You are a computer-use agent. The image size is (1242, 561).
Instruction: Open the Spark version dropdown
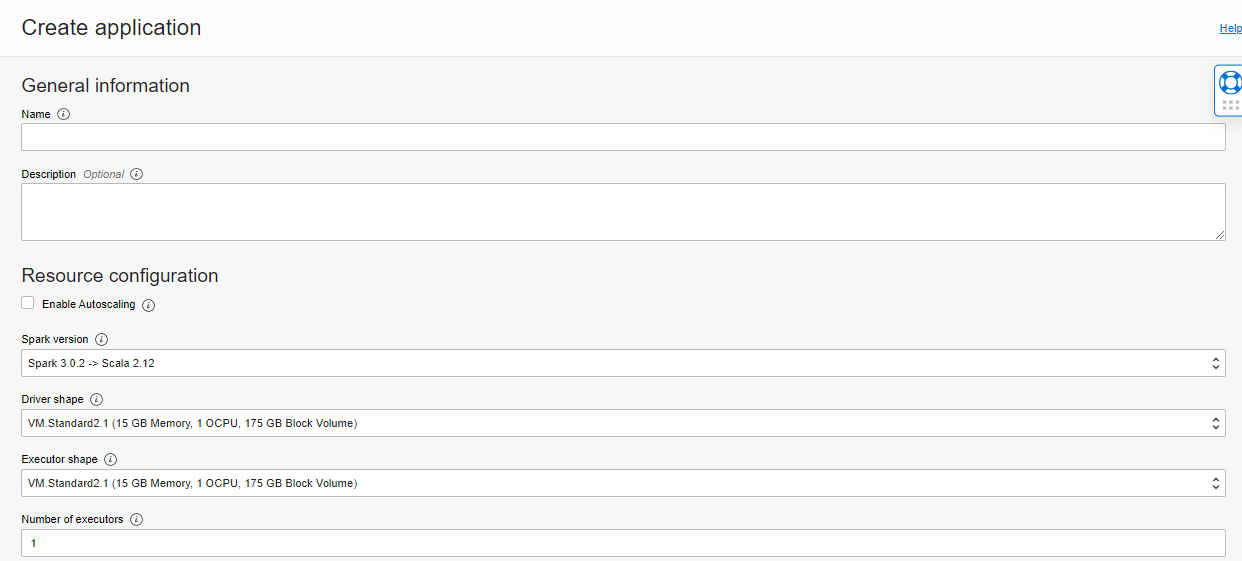click(623, 363)
